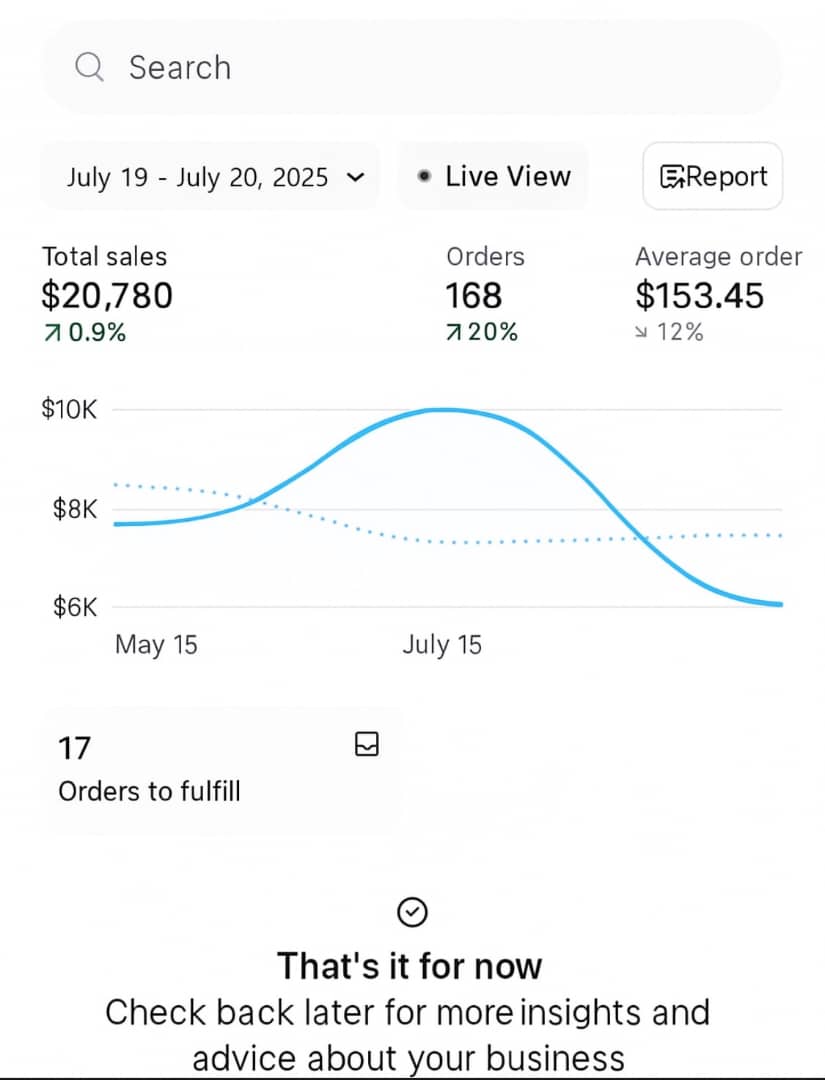This screenshot has height=1080, width=825.
Task: Expand the date range chevron
Action: [354, 178]
